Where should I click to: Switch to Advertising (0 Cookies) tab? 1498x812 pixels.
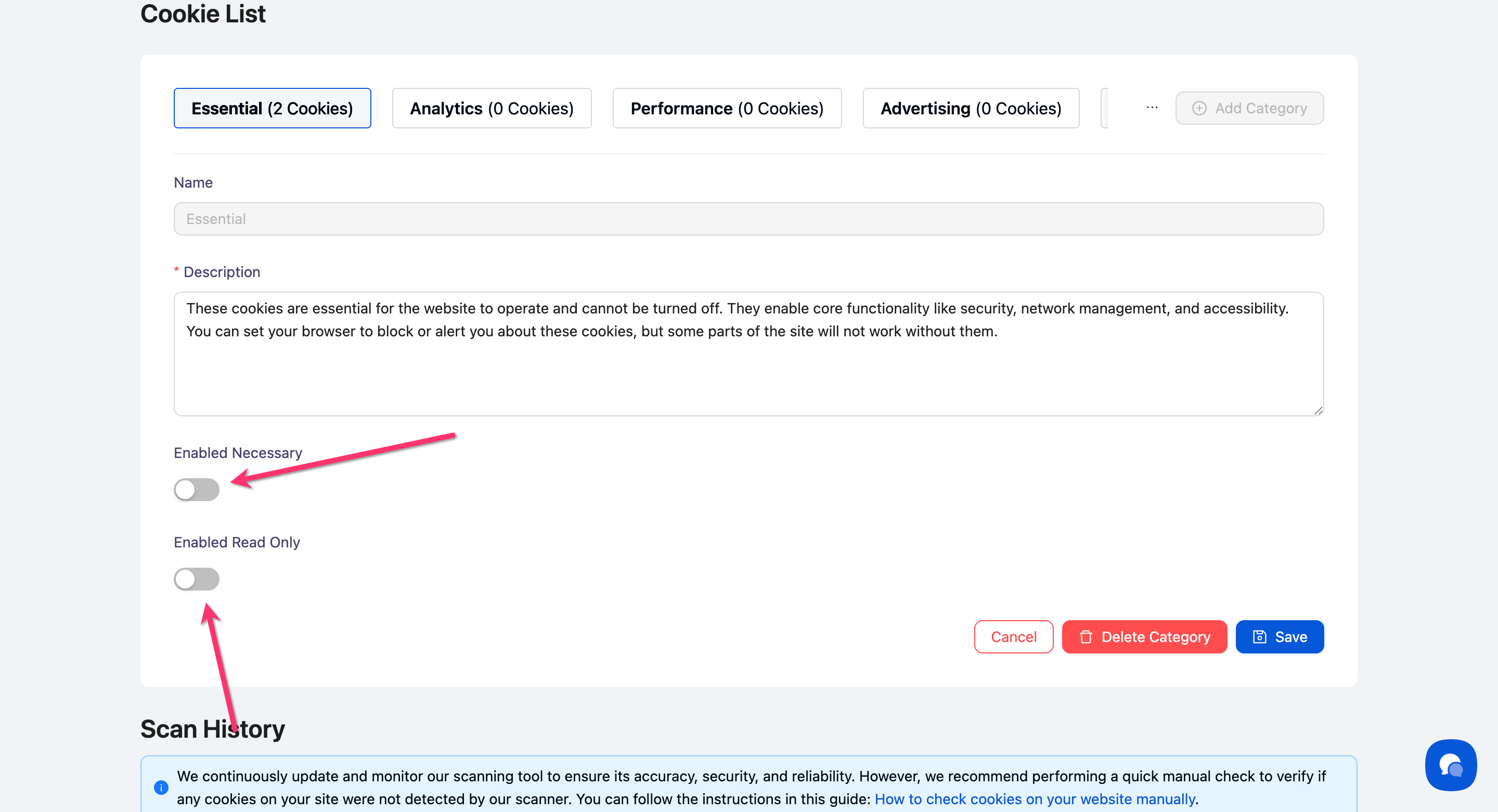point(971,108)
